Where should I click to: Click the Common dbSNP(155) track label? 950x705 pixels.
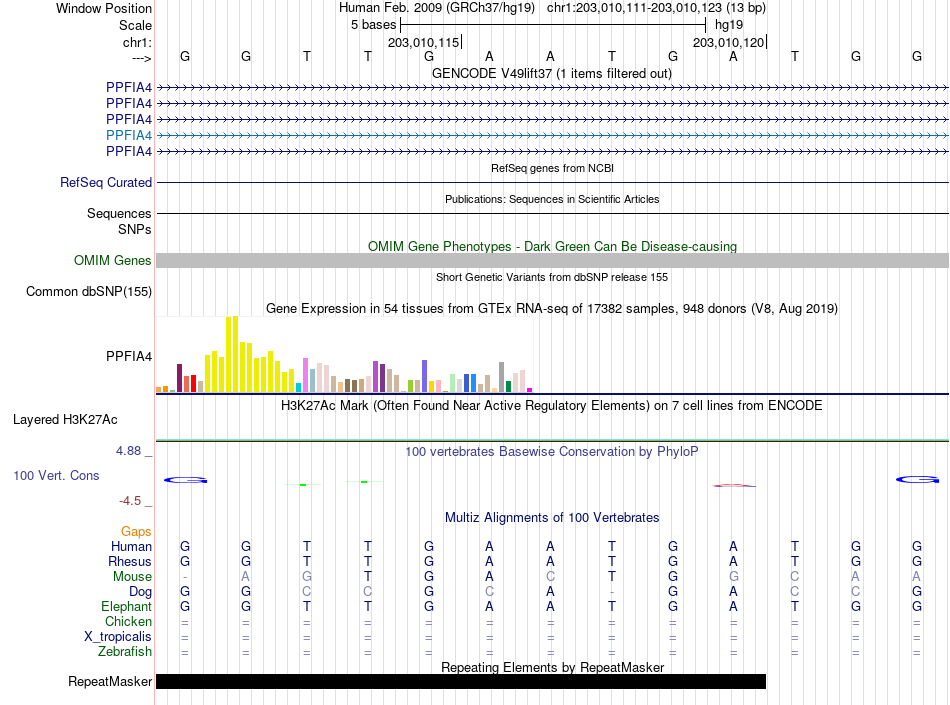coord(89,291)
